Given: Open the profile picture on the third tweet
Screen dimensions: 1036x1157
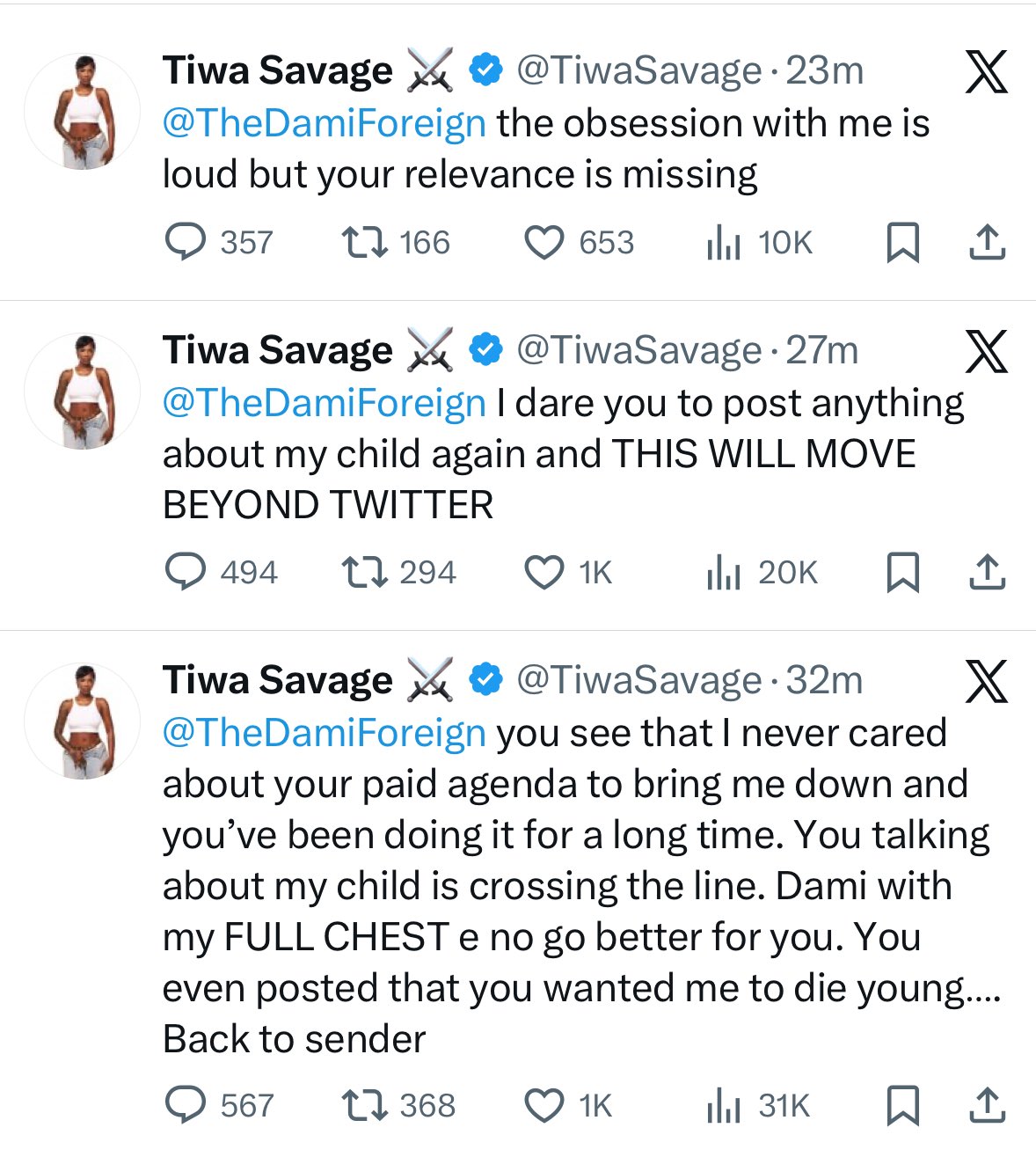Looking at the screenshot, I should [x=84, y=720].
